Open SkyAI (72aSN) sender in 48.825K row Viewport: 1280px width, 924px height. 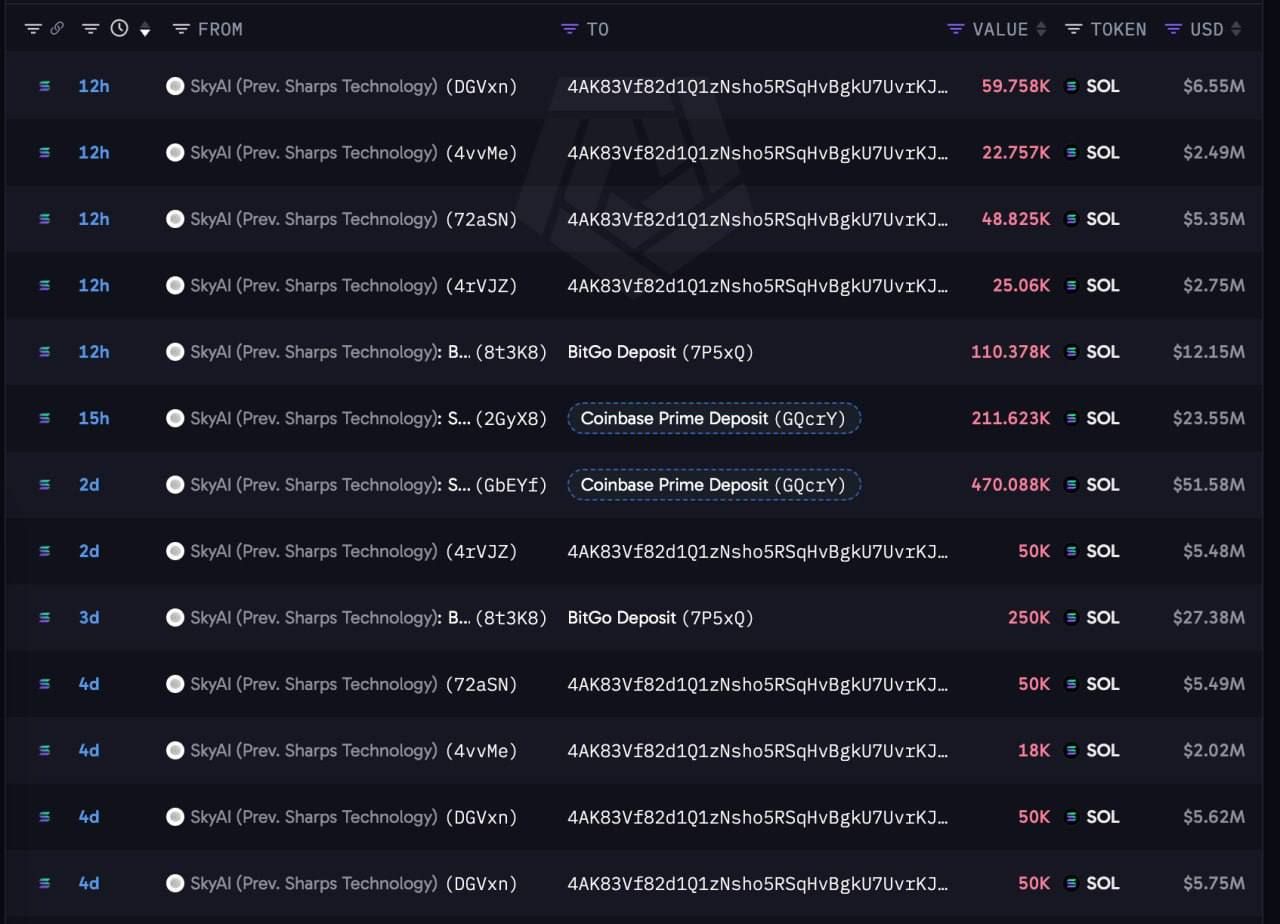(342, 219)
